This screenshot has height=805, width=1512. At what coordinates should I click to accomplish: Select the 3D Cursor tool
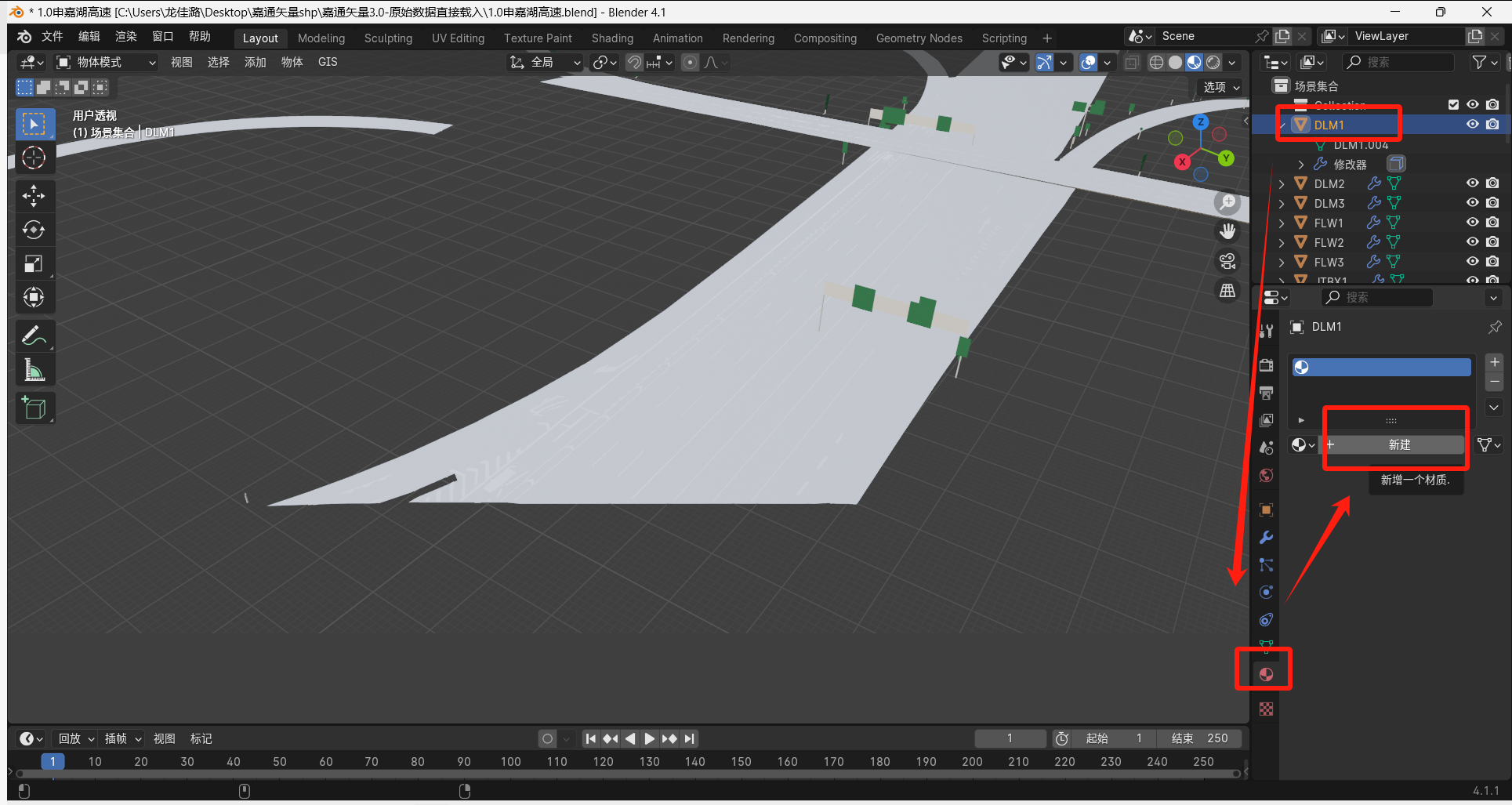click(x=34, y=158)
